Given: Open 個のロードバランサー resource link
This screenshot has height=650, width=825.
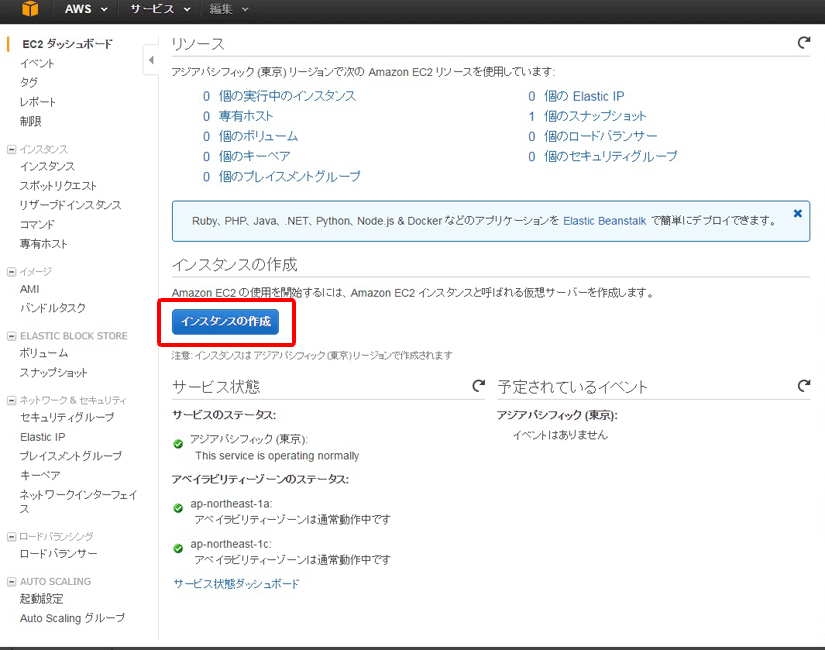Looking at the screenshot, I should (600, 136).
